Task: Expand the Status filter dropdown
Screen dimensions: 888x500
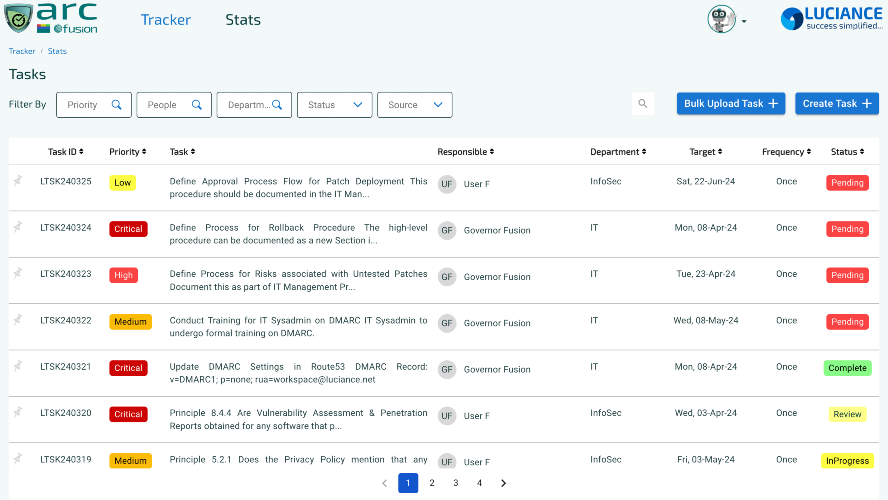Action: pyautogui.click(x=335, y=105)
